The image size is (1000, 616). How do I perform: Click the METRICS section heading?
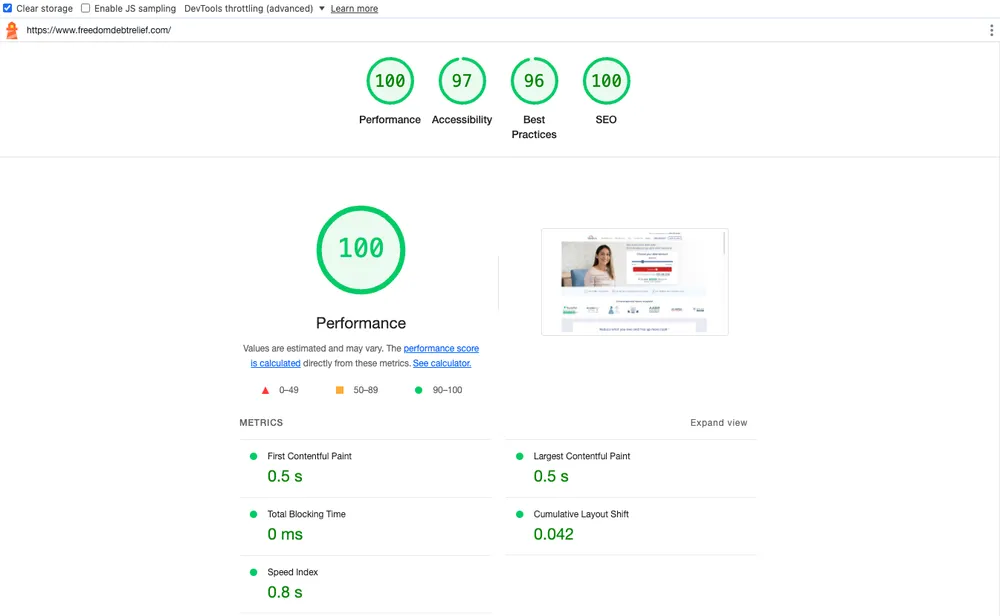(261, 423)
